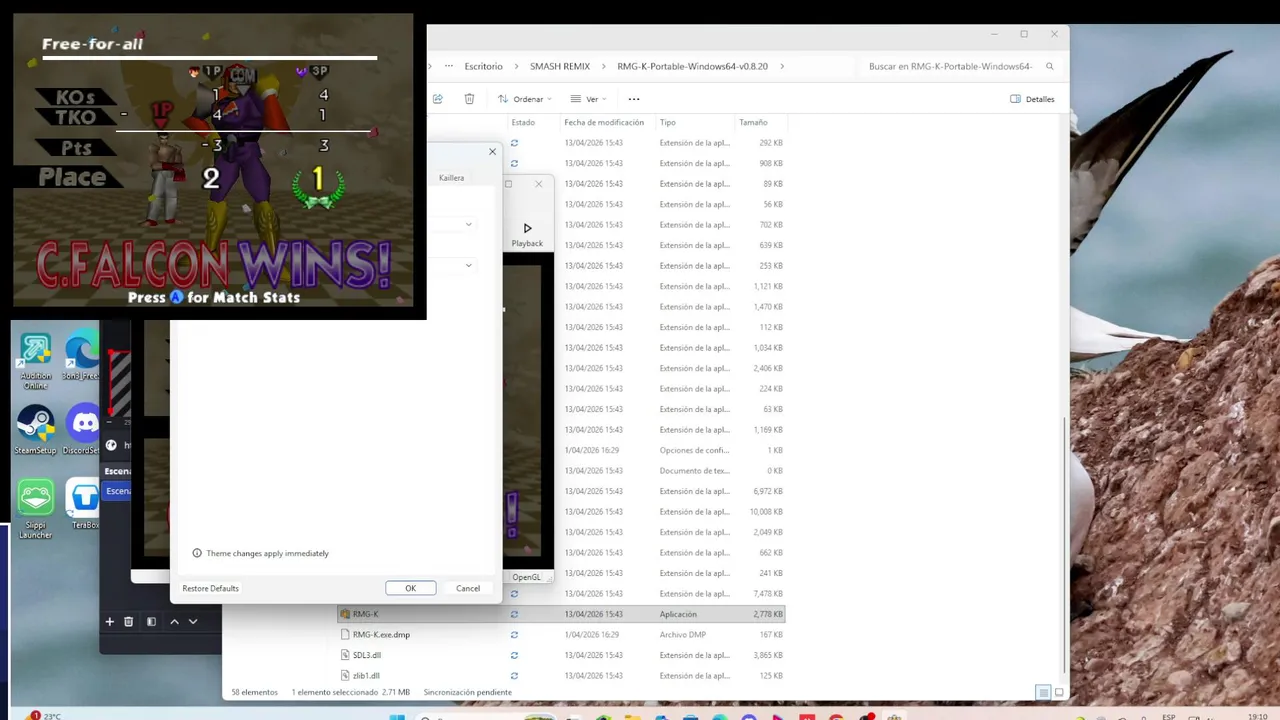Image resolution: width=1280 pixels, height=720 pixels.
Task: Go to Escritorio breadcrumb folder
Action: [x=483, y=66]
